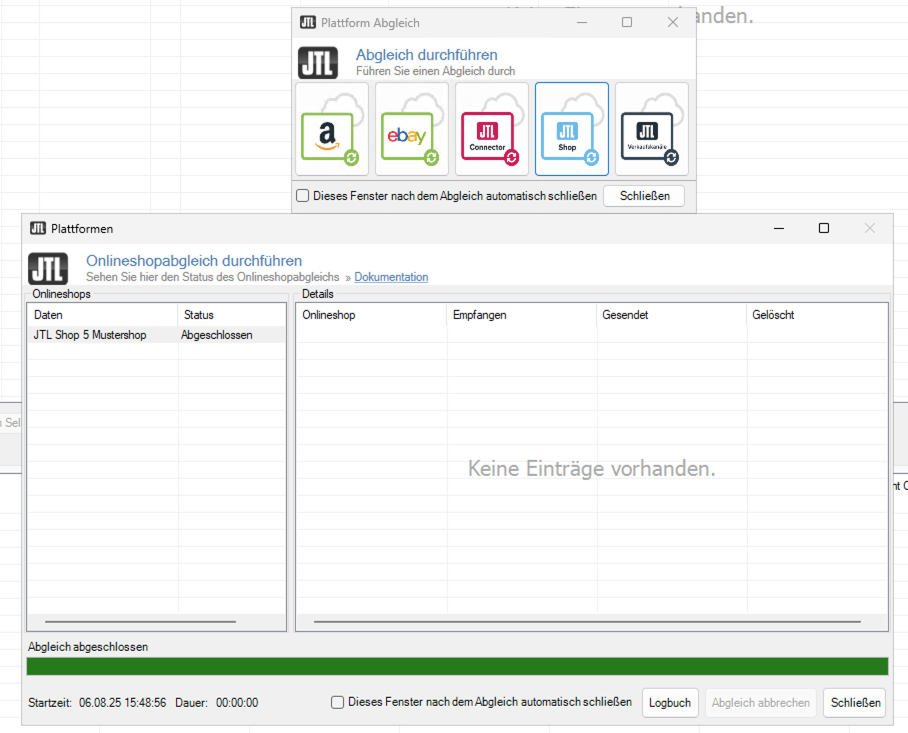Minimize the Plattform Abgleich window
908x733 pixels.
(x=582, y=23)
